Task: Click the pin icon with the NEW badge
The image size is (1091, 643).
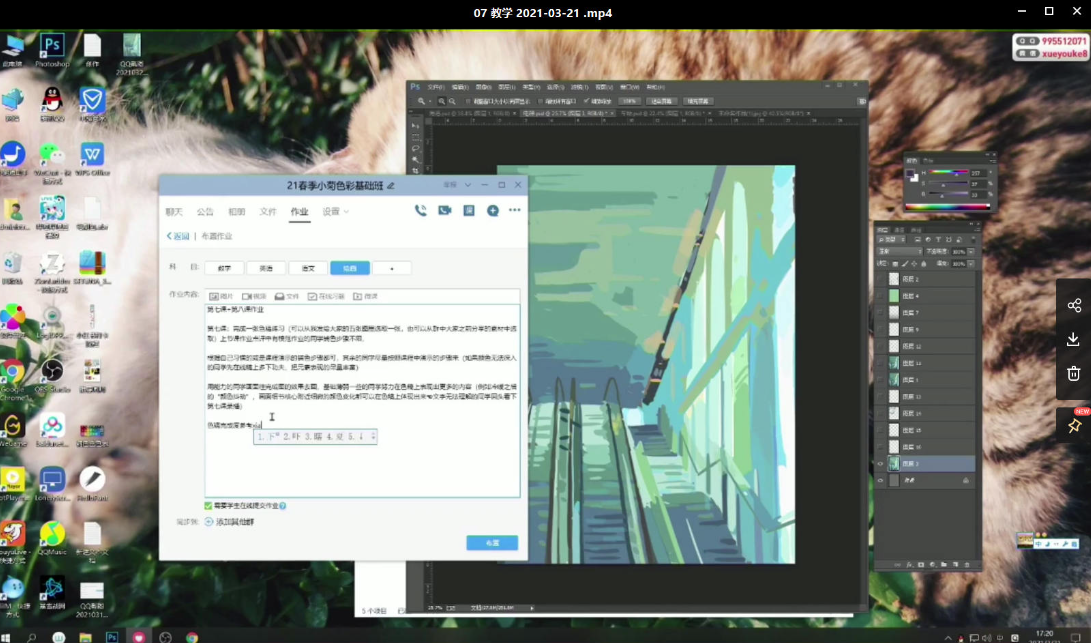Action: click(x=1074, y=425)
